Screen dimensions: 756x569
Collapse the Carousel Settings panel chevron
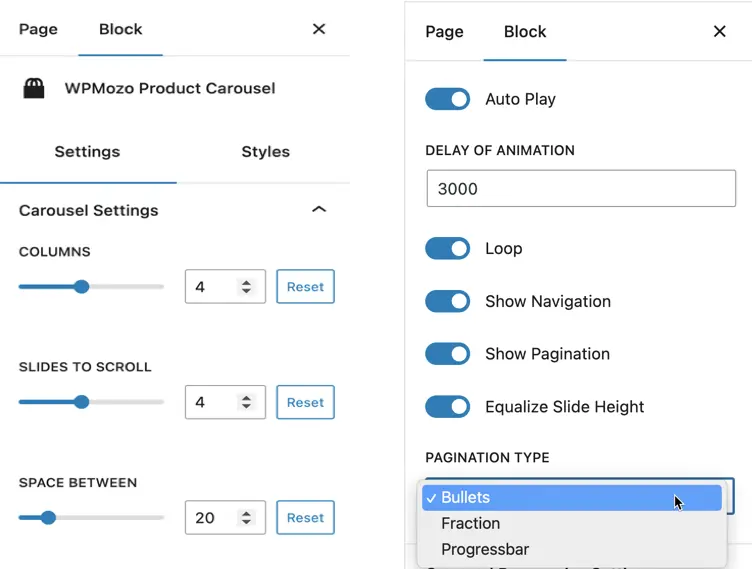click(x=319, y=210)
